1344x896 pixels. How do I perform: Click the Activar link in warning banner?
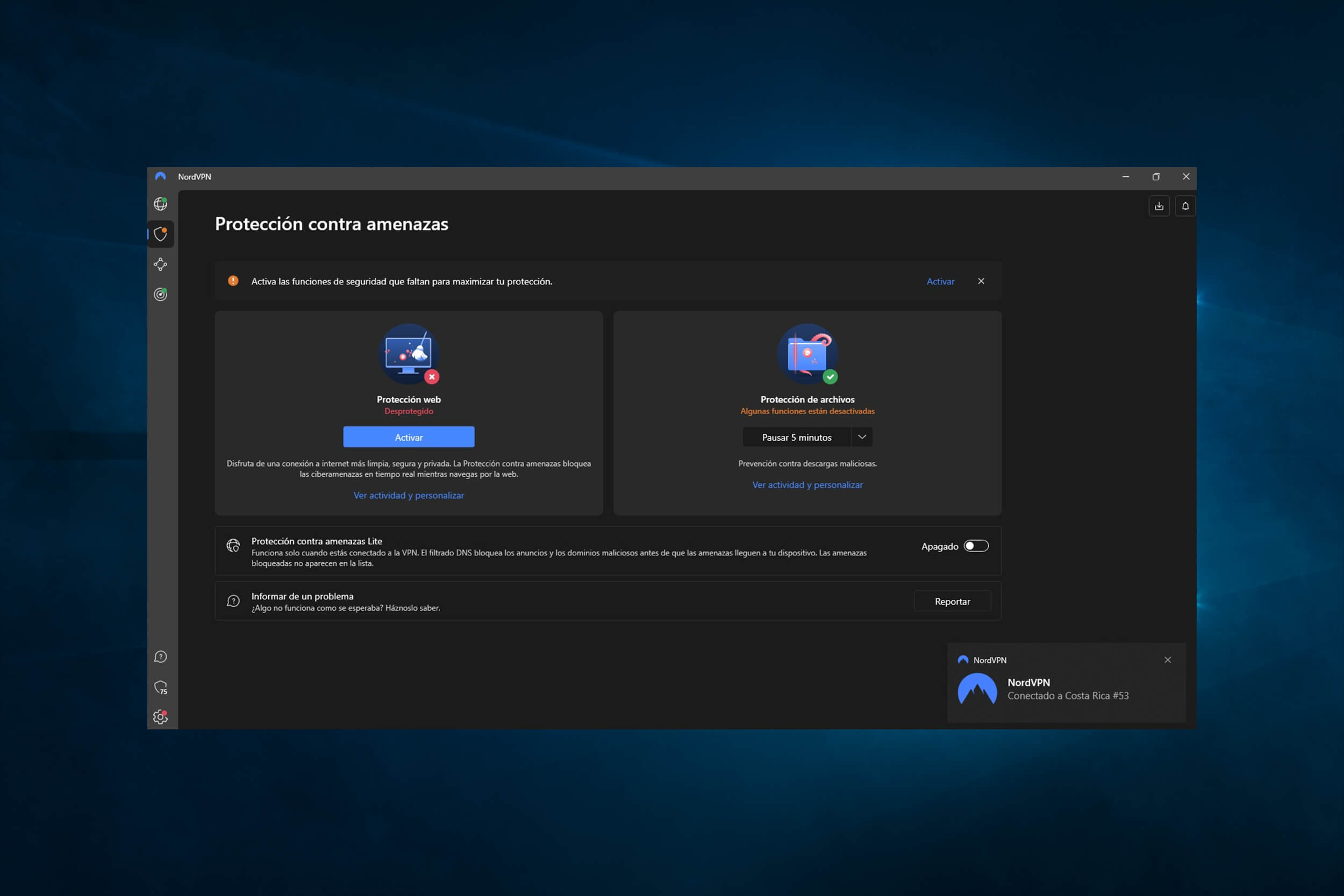940,281
